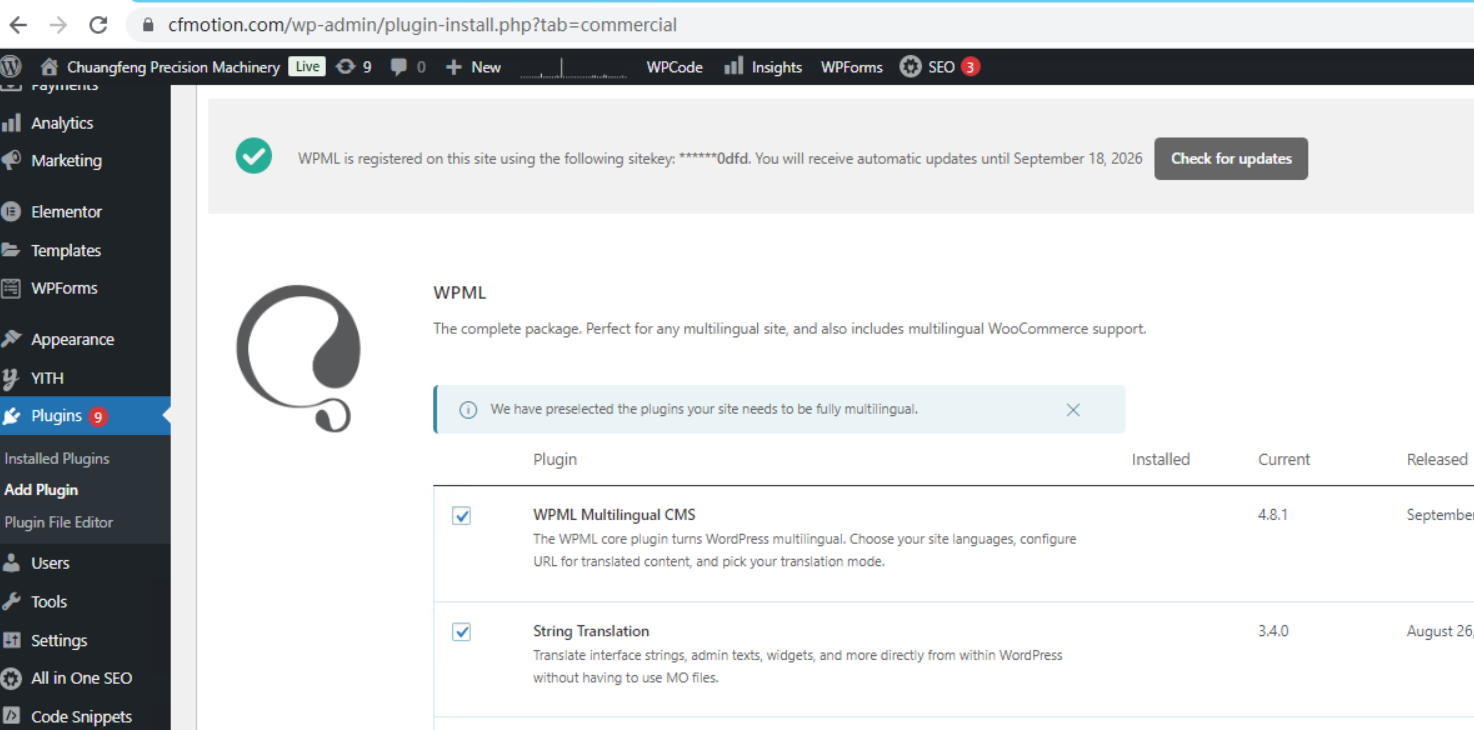Click the red SEO notification badge
This screenshot has width=1474, height=730.
[x=970, y=67]
